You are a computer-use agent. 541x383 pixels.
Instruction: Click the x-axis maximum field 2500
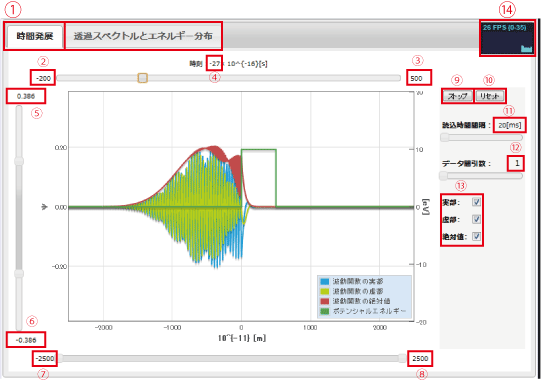click(x=420, y=359)
